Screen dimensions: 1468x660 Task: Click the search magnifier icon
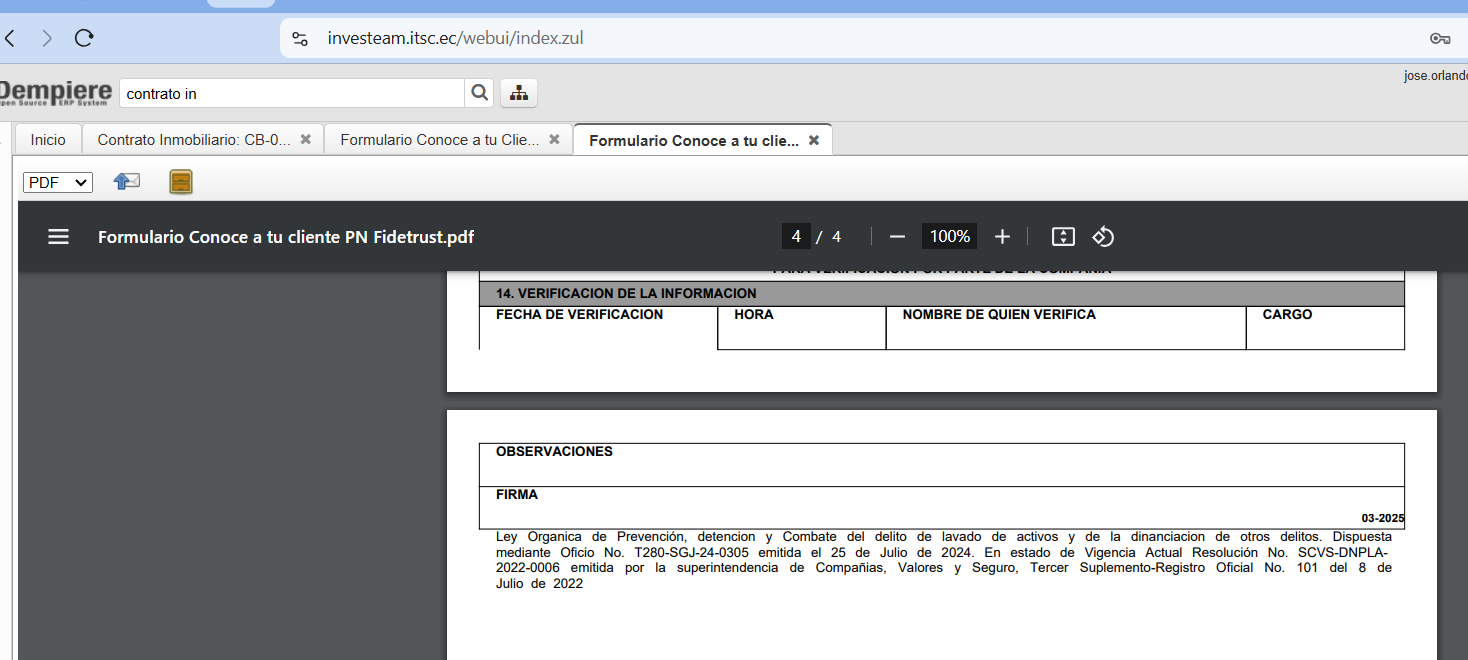(480, 93)
